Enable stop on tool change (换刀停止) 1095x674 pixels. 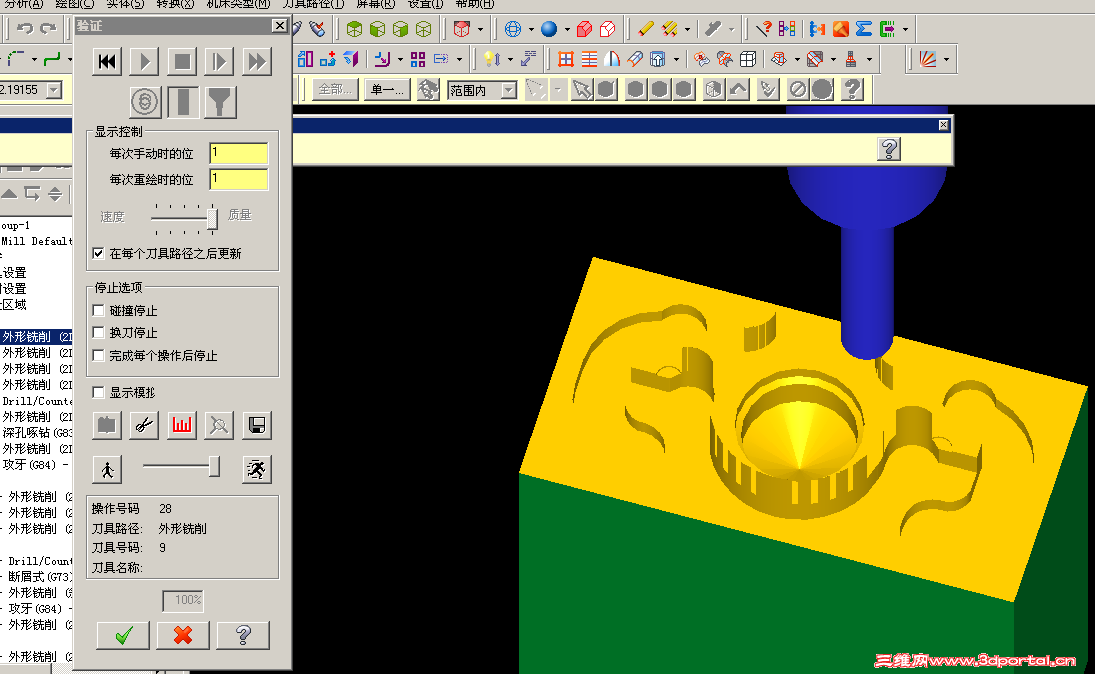coord(98,332)
